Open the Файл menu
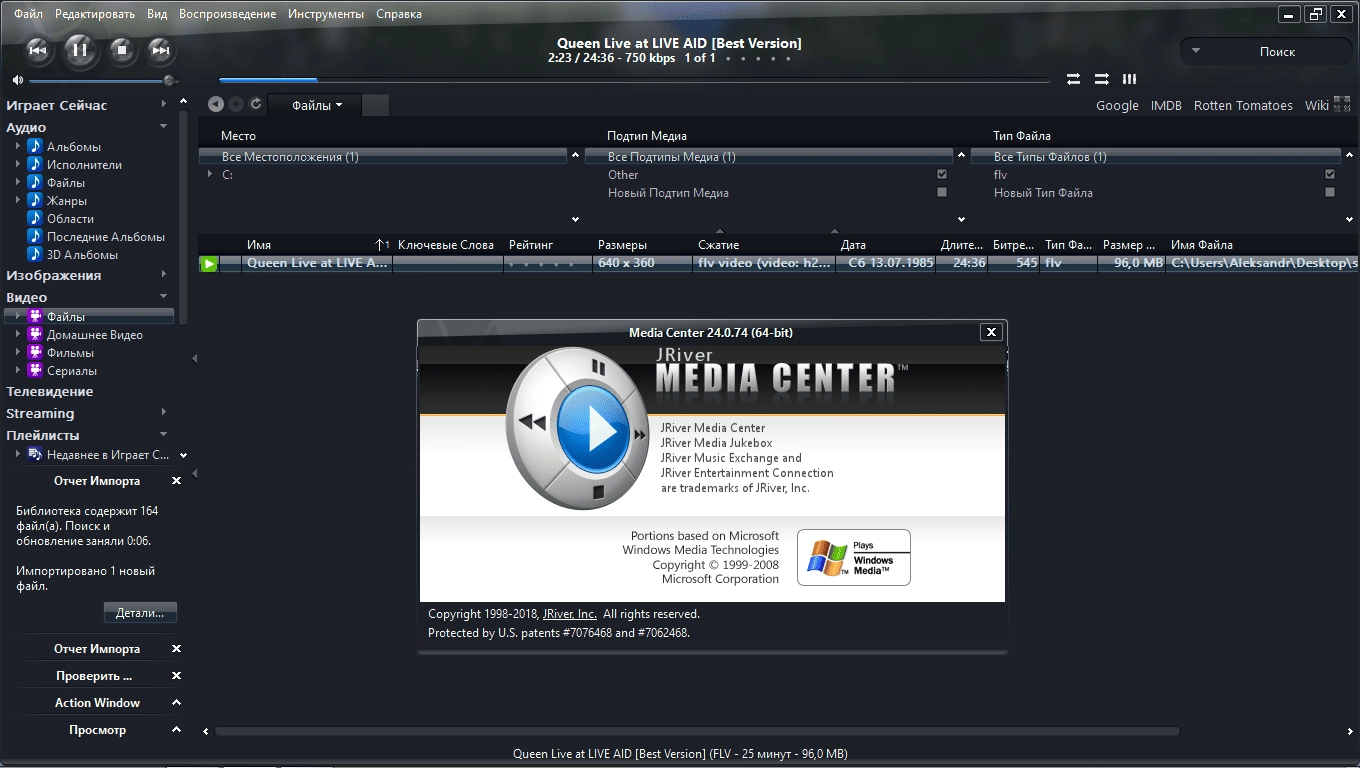This screenshot has width=1360, height=768. pos(29,14)
